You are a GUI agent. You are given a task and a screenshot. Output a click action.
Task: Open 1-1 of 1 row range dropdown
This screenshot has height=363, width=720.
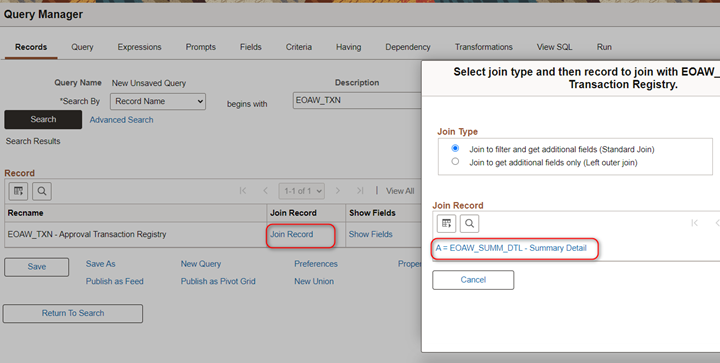302,191
